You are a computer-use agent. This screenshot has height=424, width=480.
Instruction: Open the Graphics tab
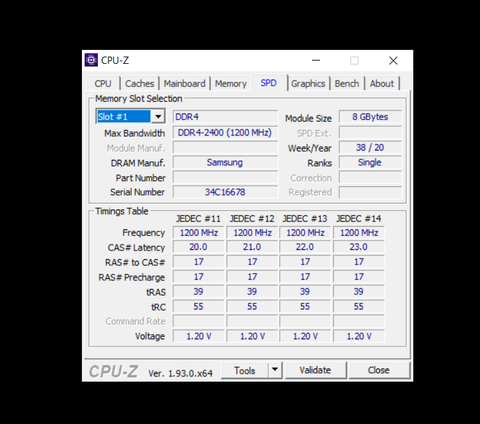[x=308, y=83]
